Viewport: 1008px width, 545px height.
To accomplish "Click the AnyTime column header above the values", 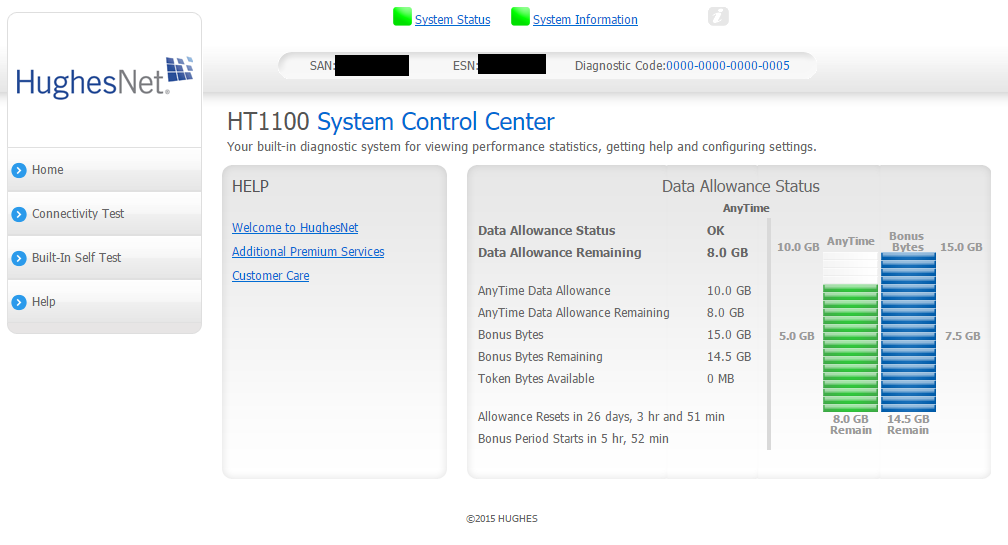I will click(x=746, y=208).
